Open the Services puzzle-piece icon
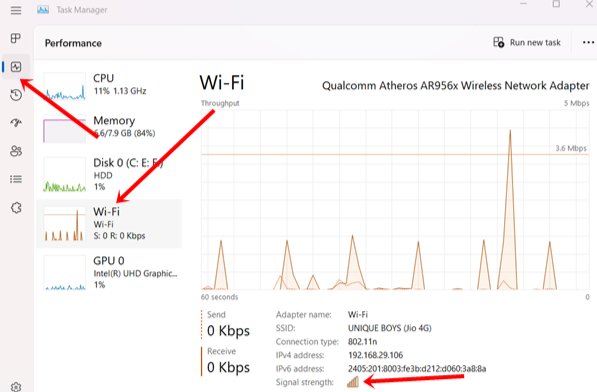Image resolution: width=597 pixels, height=392 pixels. (x=16, y=208)
